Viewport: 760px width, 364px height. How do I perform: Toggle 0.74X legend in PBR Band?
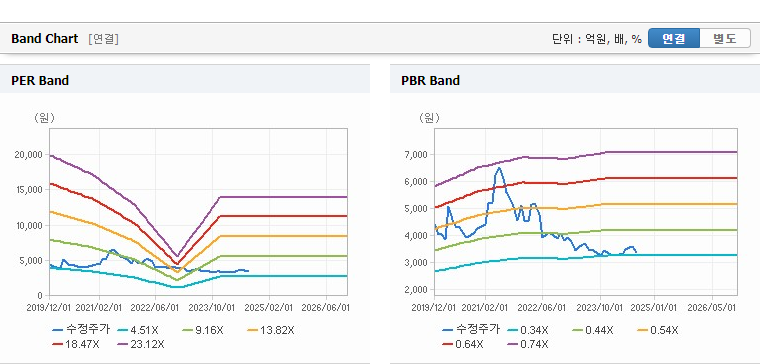coord(527,344)
